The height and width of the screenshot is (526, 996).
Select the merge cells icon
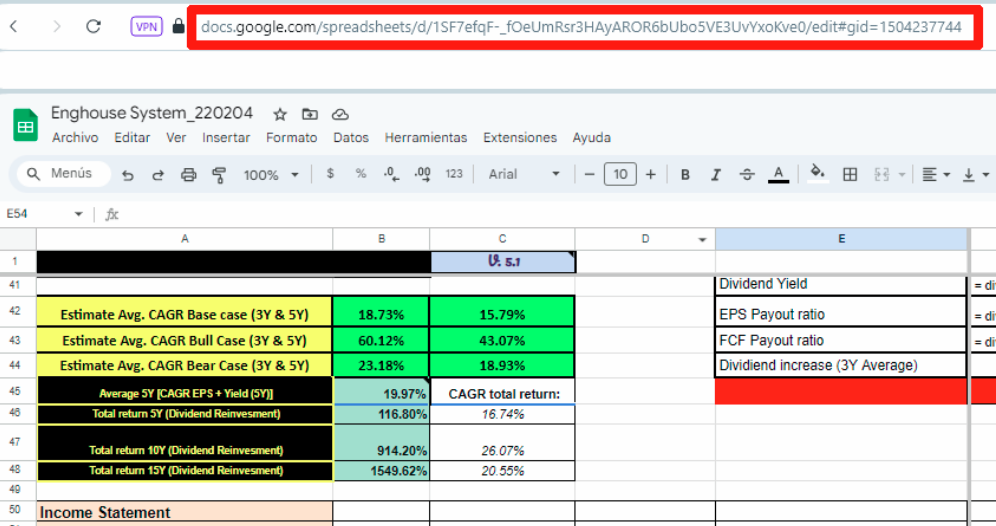tap(882, 175)
